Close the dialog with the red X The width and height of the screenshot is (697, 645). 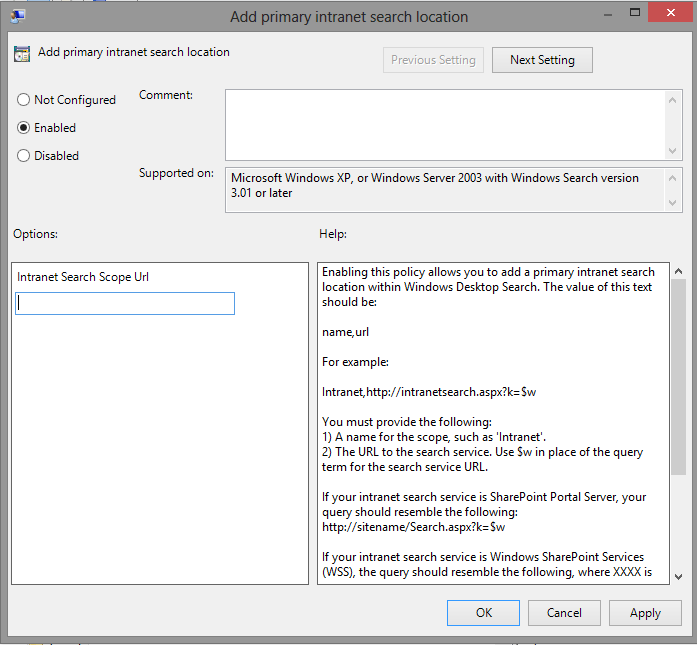click(671, 12)
